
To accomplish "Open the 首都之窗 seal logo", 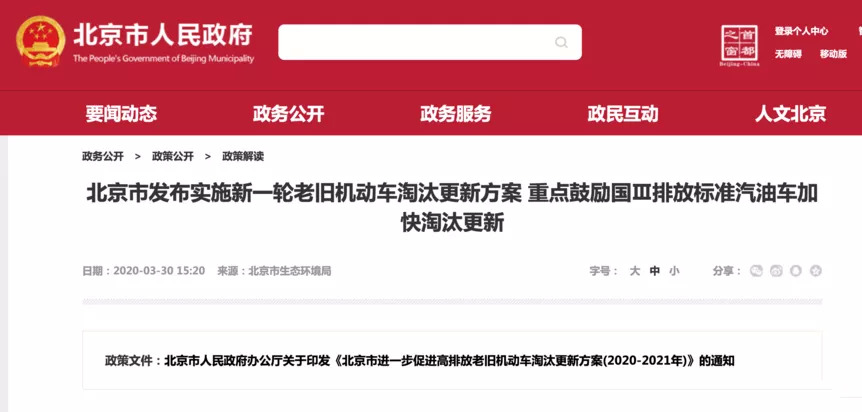I will pyautogui.click(x=739, y=45).
